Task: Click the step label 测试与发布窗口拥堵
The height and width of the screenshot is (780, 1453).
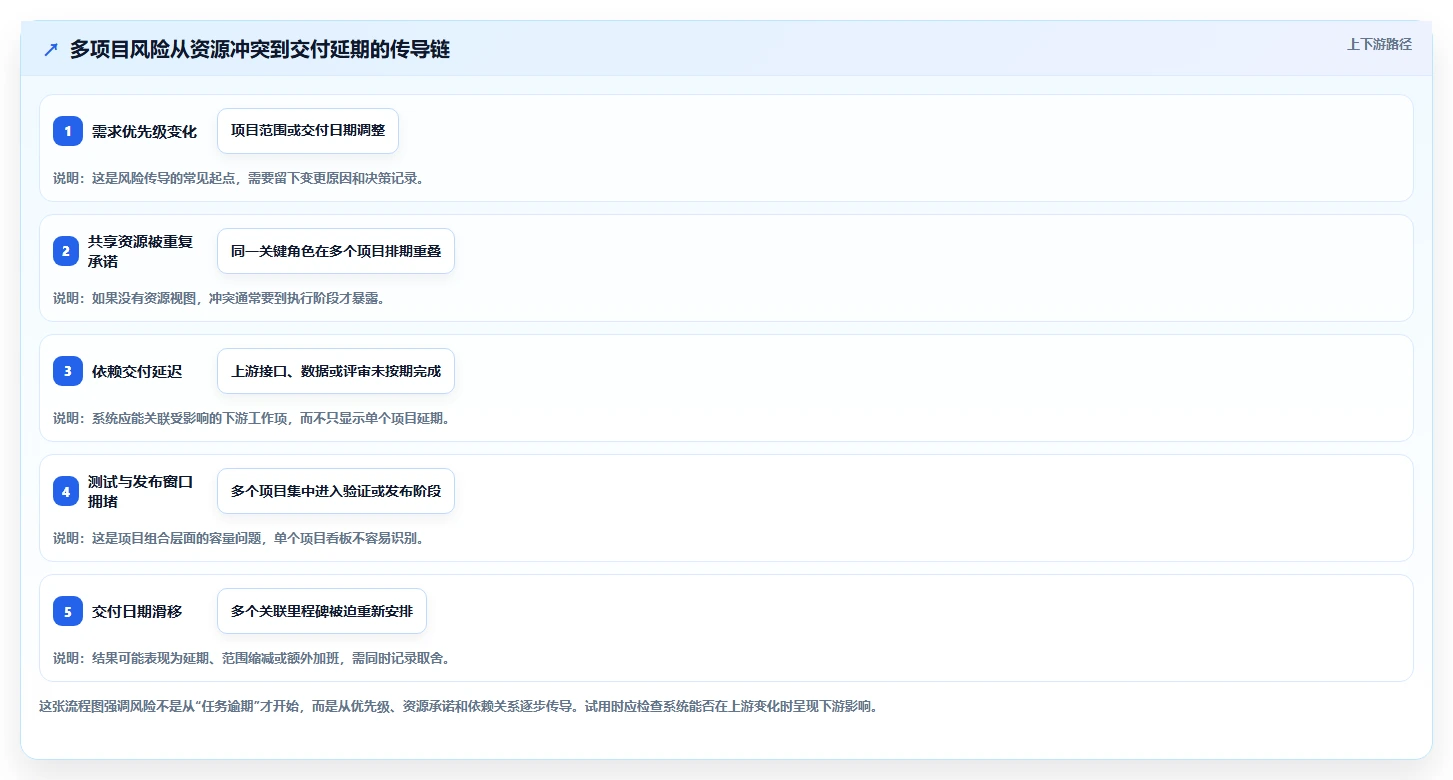Action: (140, 491)
